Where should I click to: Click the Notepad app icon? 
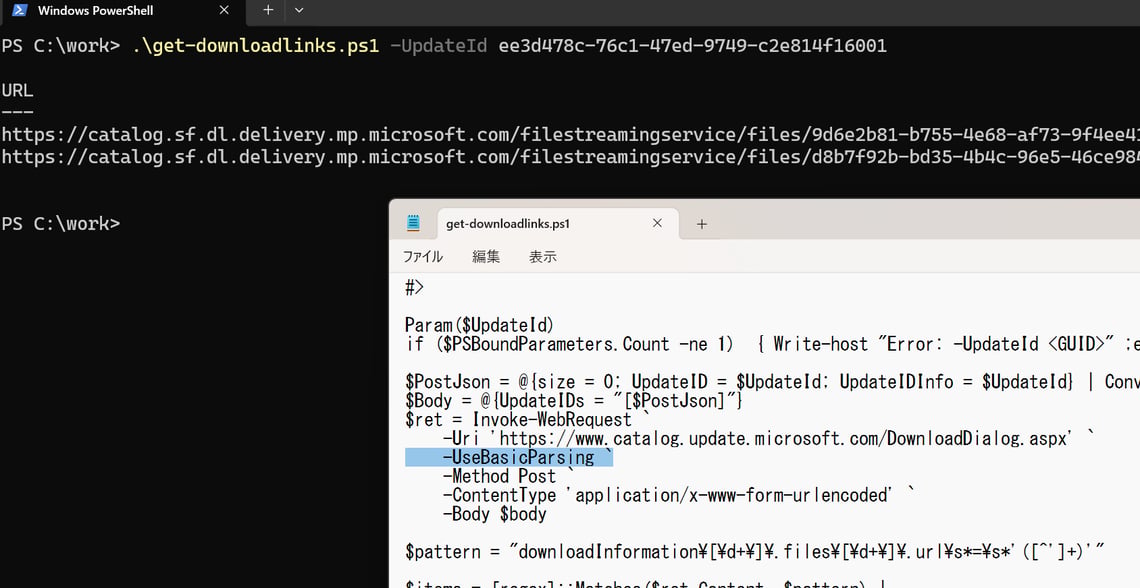tap(414, 223)
